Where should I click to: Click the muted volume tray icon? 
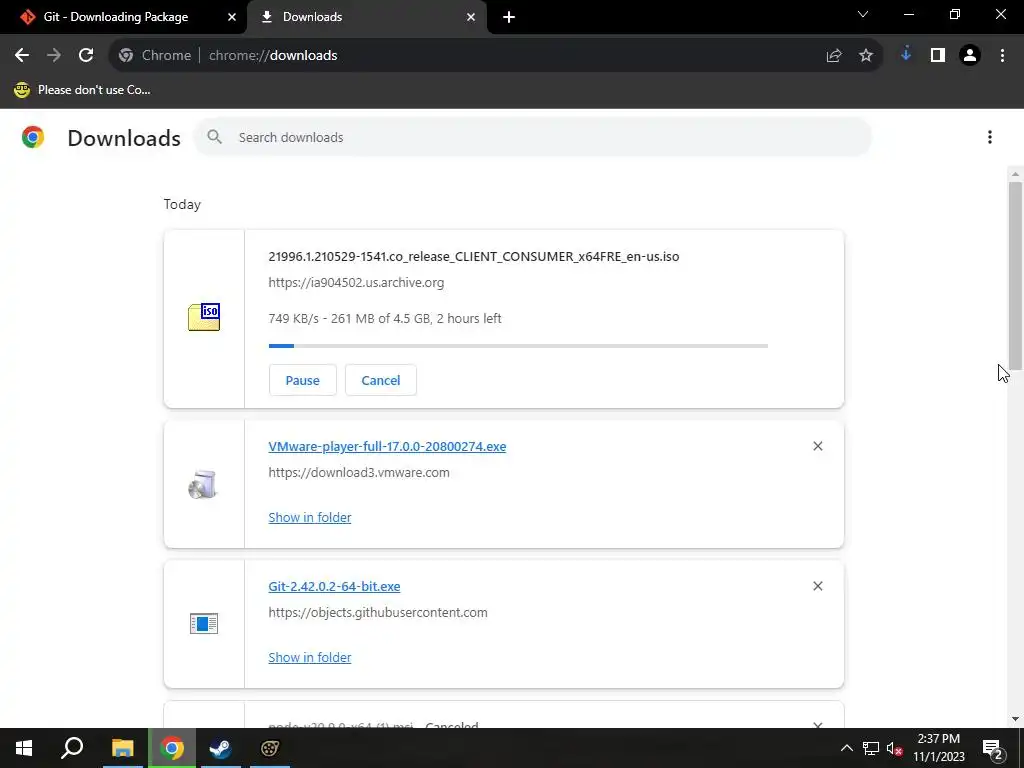pyautogui.click(x=895, y=749)
